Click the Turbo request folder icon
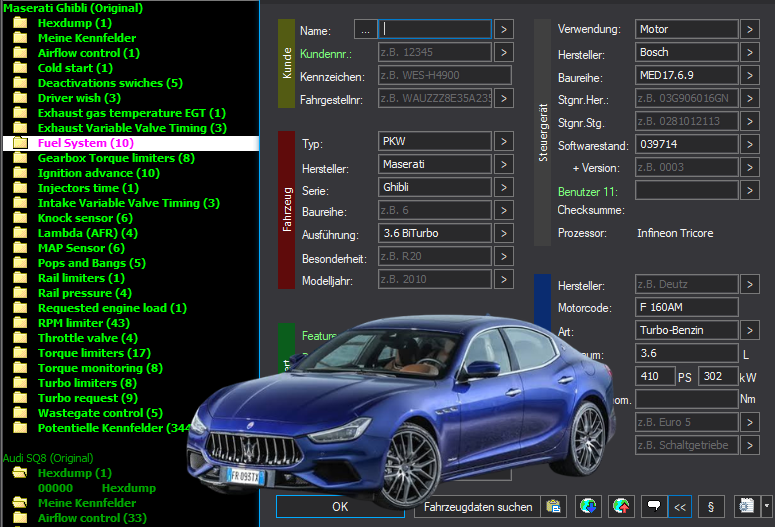Image resolution: width=775 pixels, height=527 pixels. pyautogui.click(x=20, y=398)
